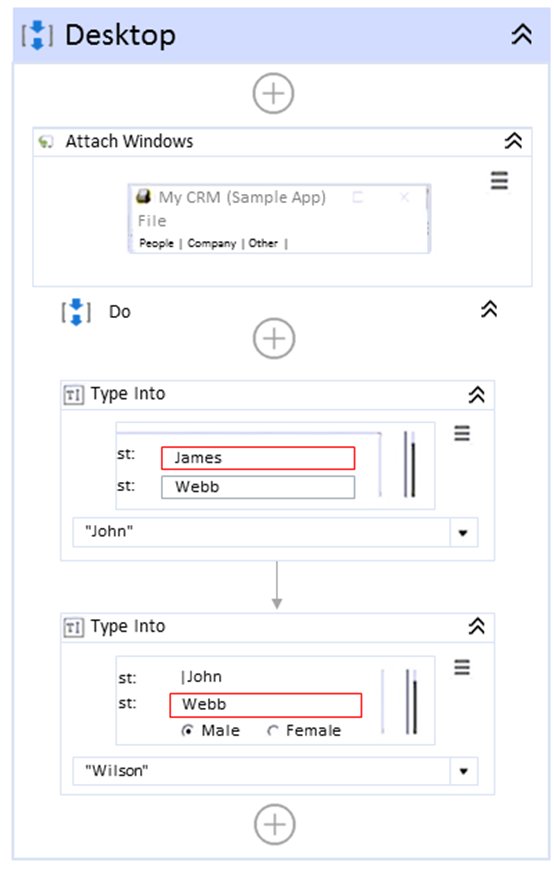Open the Attach Windows options hamburger menu
Screen dimensions: 554x870
[x=499, y=181]
